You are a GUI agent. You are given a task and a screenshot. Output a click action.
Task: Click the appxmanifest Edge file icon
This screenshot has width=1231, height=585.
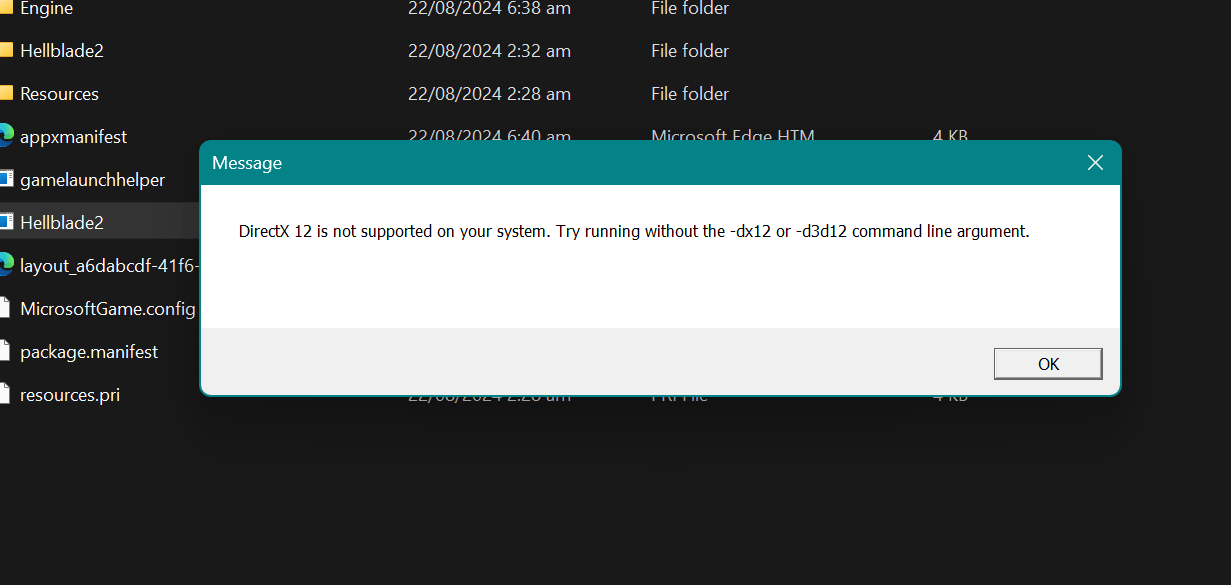(x=6, y=136)
